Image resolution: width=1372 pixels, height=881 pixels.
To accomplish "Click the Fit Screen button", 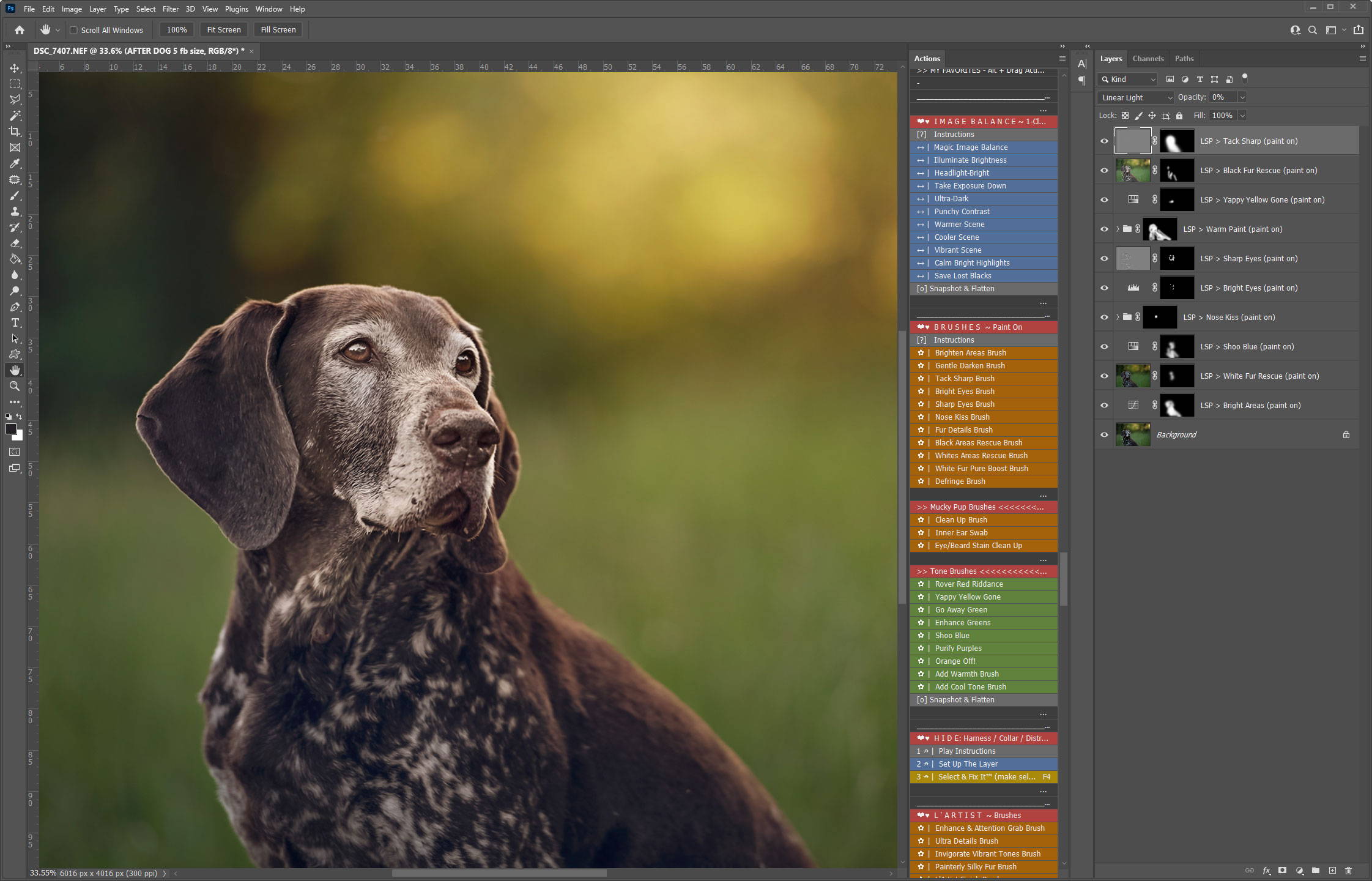I will 224,30.
